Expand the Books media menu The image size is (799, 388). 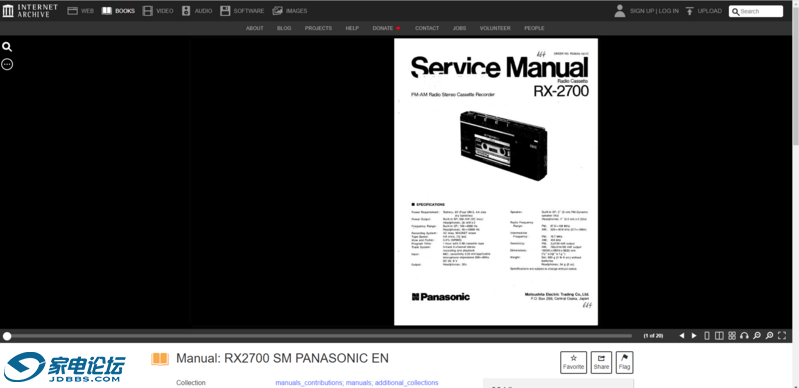pyautogui.click(x=118, y=11)
